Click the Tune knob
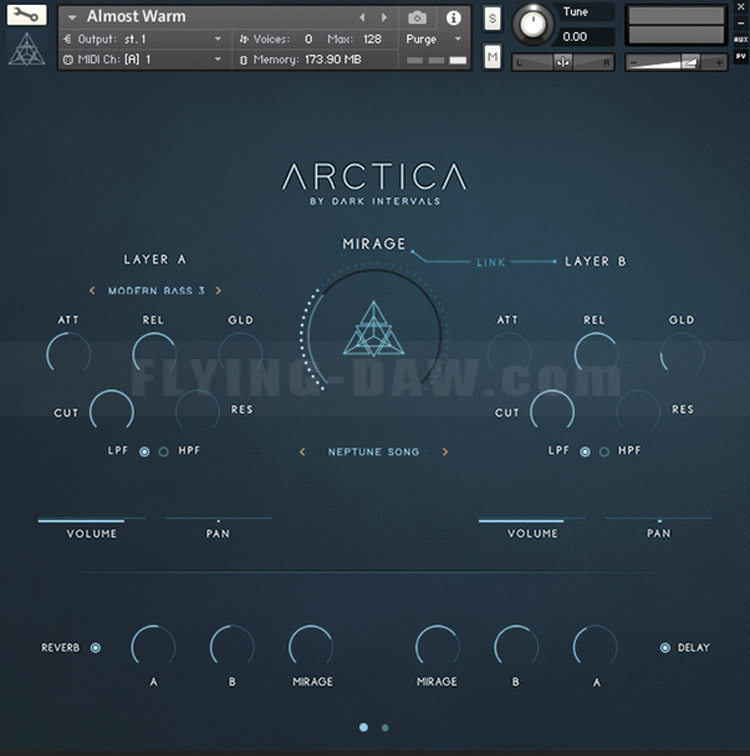Screen dimensions: 750x756 click(532, 24)
